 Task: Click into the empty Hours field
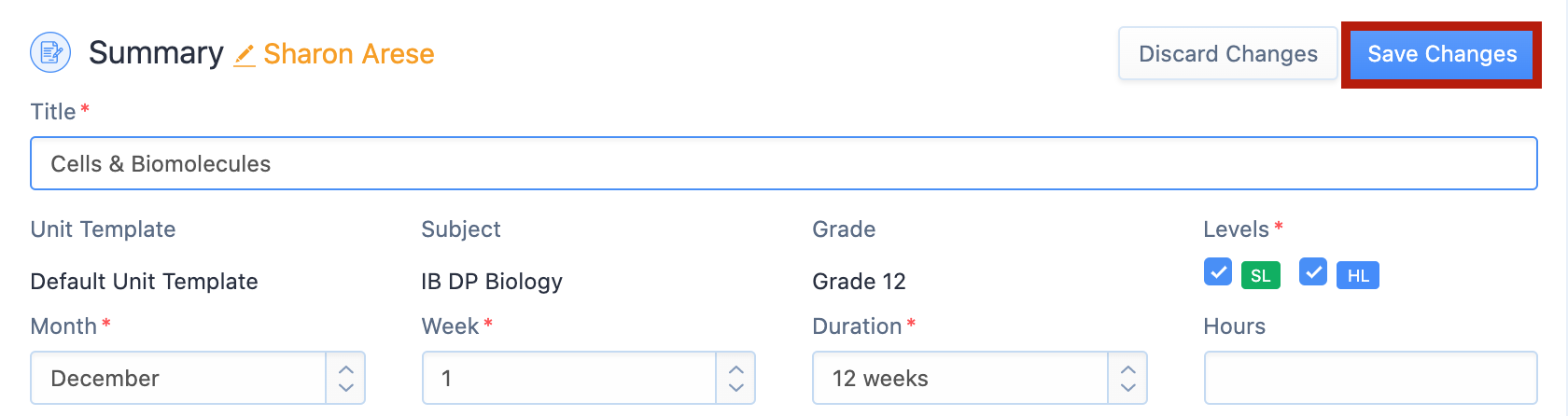pyautogui.click(x=1371, y=378)
